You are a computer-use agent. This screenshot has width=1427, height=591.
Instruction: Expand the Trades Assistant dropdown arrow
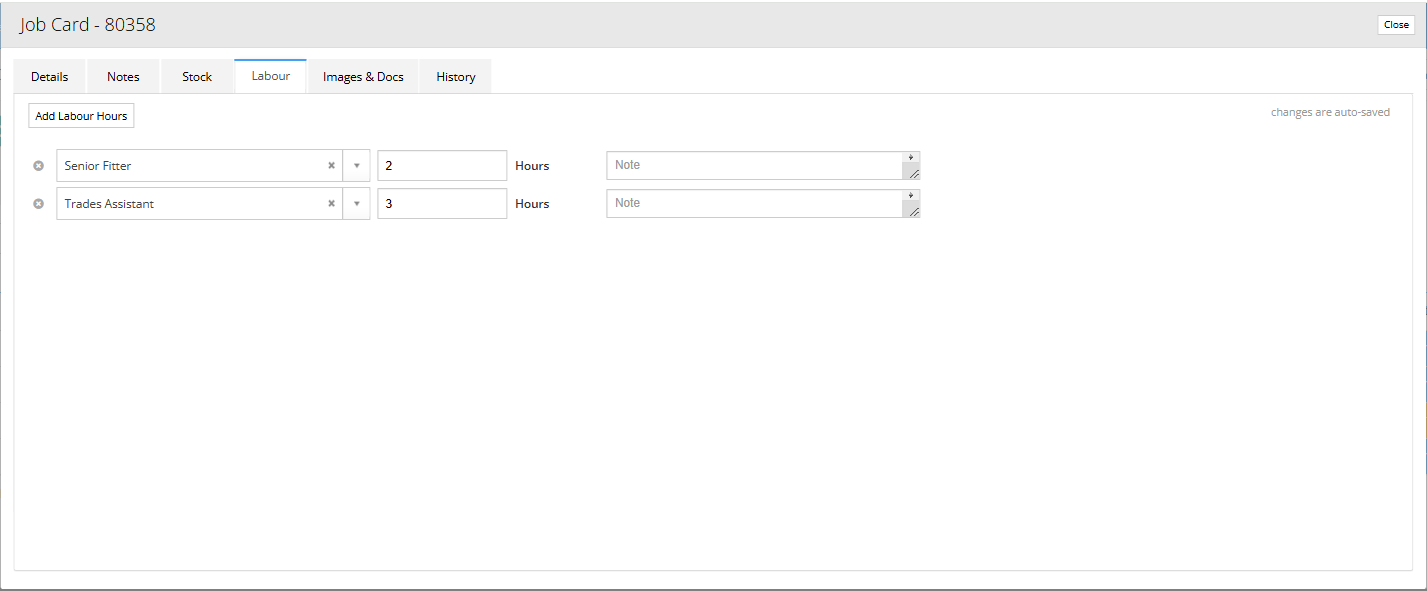(x=356, y=204)
